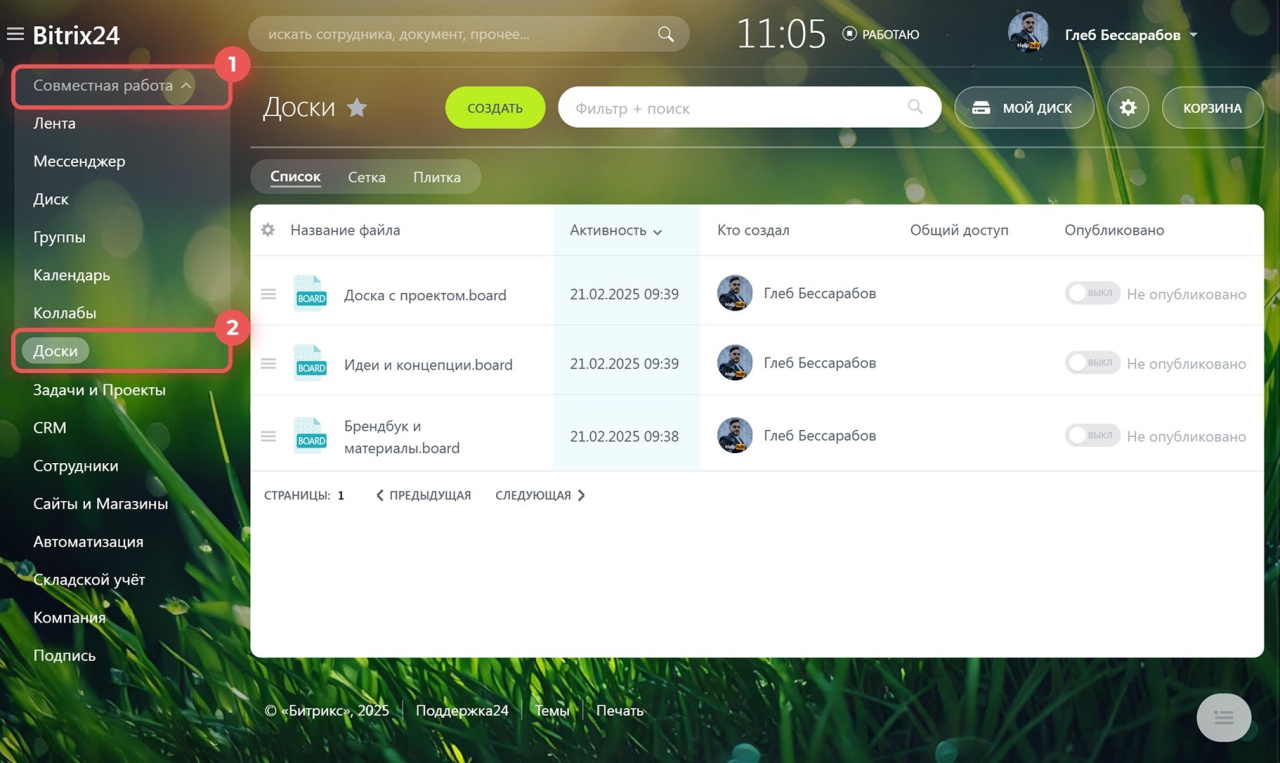The image size is (1280, 763).
Task: Click the Bitrix24 logo
Action: point(76,35)
